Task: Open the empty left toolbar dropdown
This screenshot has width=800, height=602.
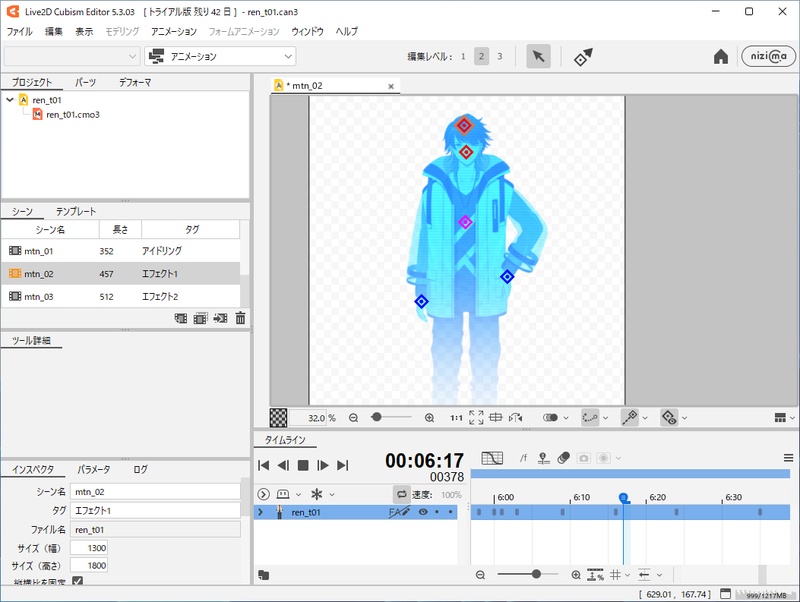Action: [72, 56]
